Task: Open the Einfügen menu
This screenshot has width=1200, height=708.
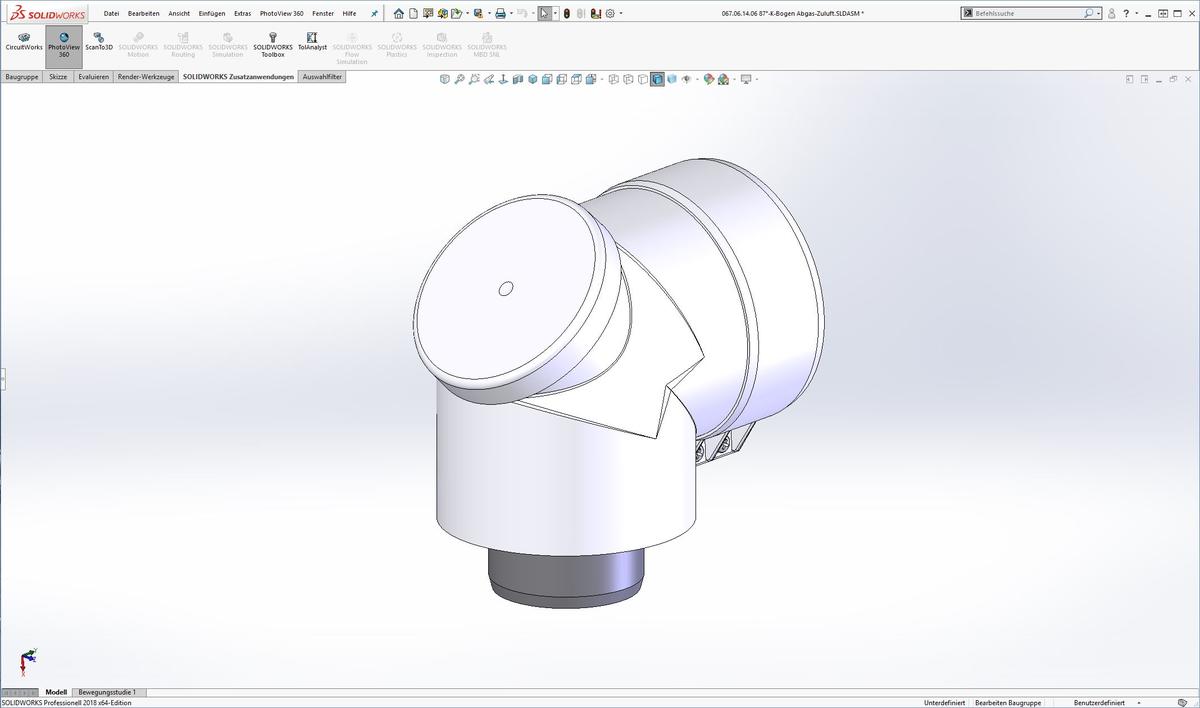Action: [211, 13]
